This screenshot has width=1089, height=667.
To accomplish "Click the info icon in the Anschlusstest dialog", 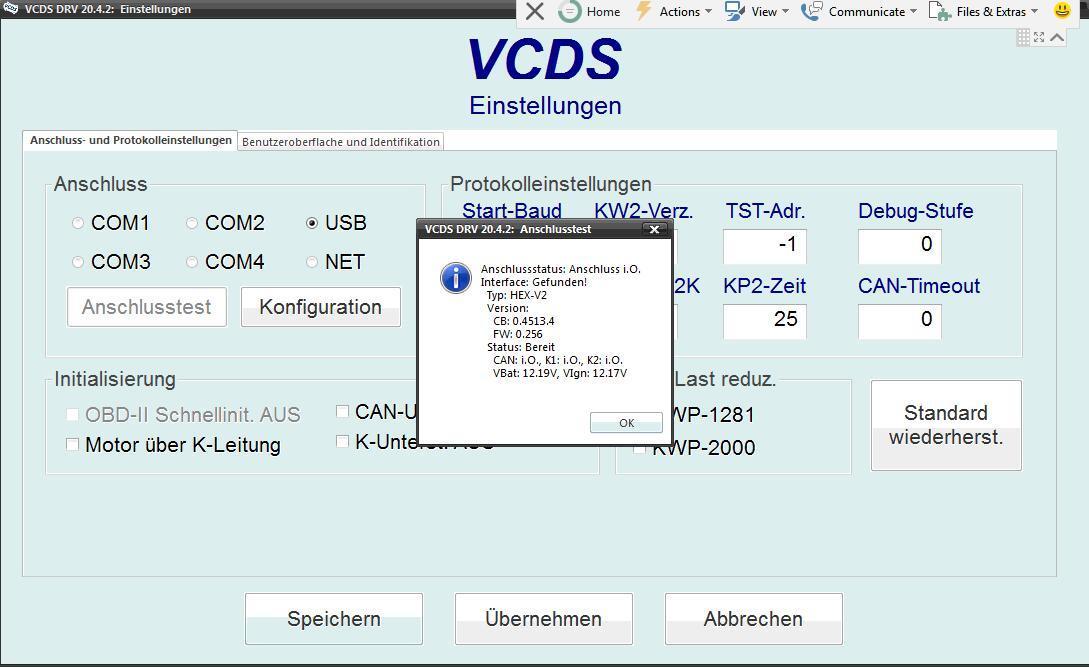I will pyautogui.click(x=455, y=278).
